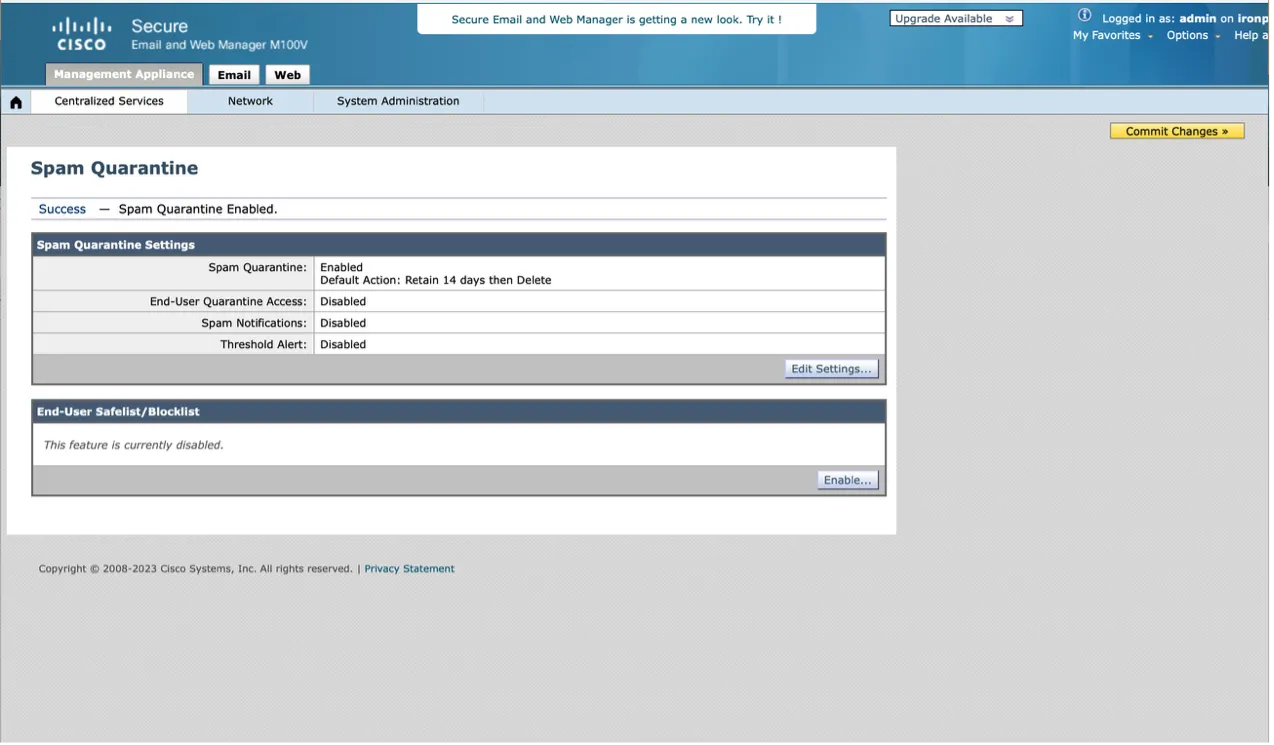Open the System Administration menu
This screenshot has height=745, width=1274.
point(398,101)
